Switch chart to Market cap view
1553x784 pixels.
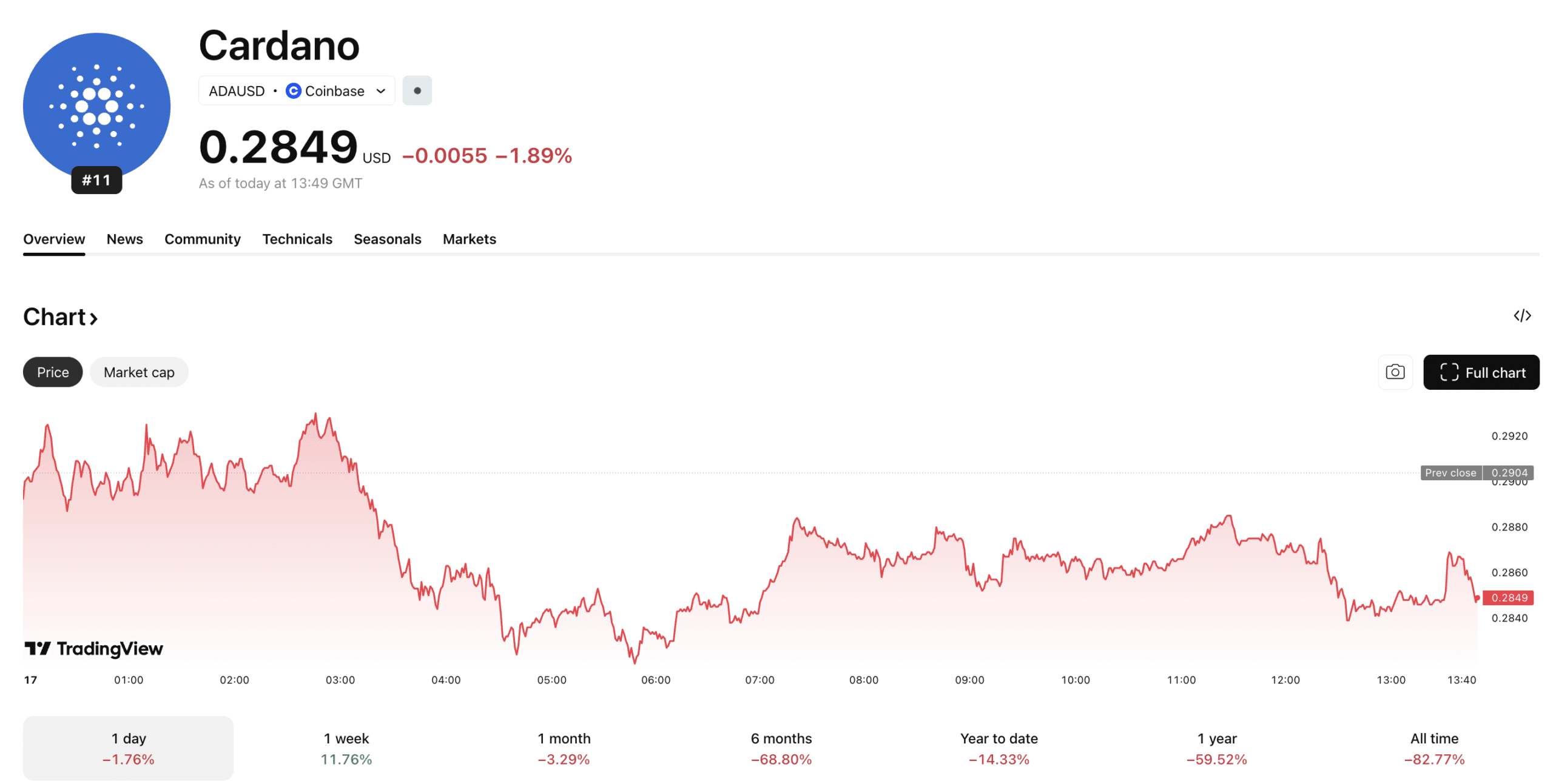pos(139,372)
